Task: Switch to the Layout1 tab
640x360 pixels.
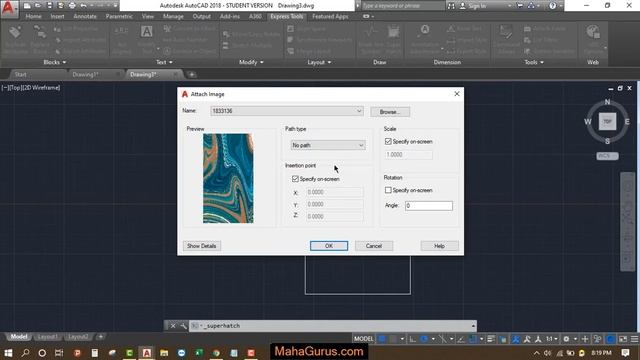Action: click(47, 337)
